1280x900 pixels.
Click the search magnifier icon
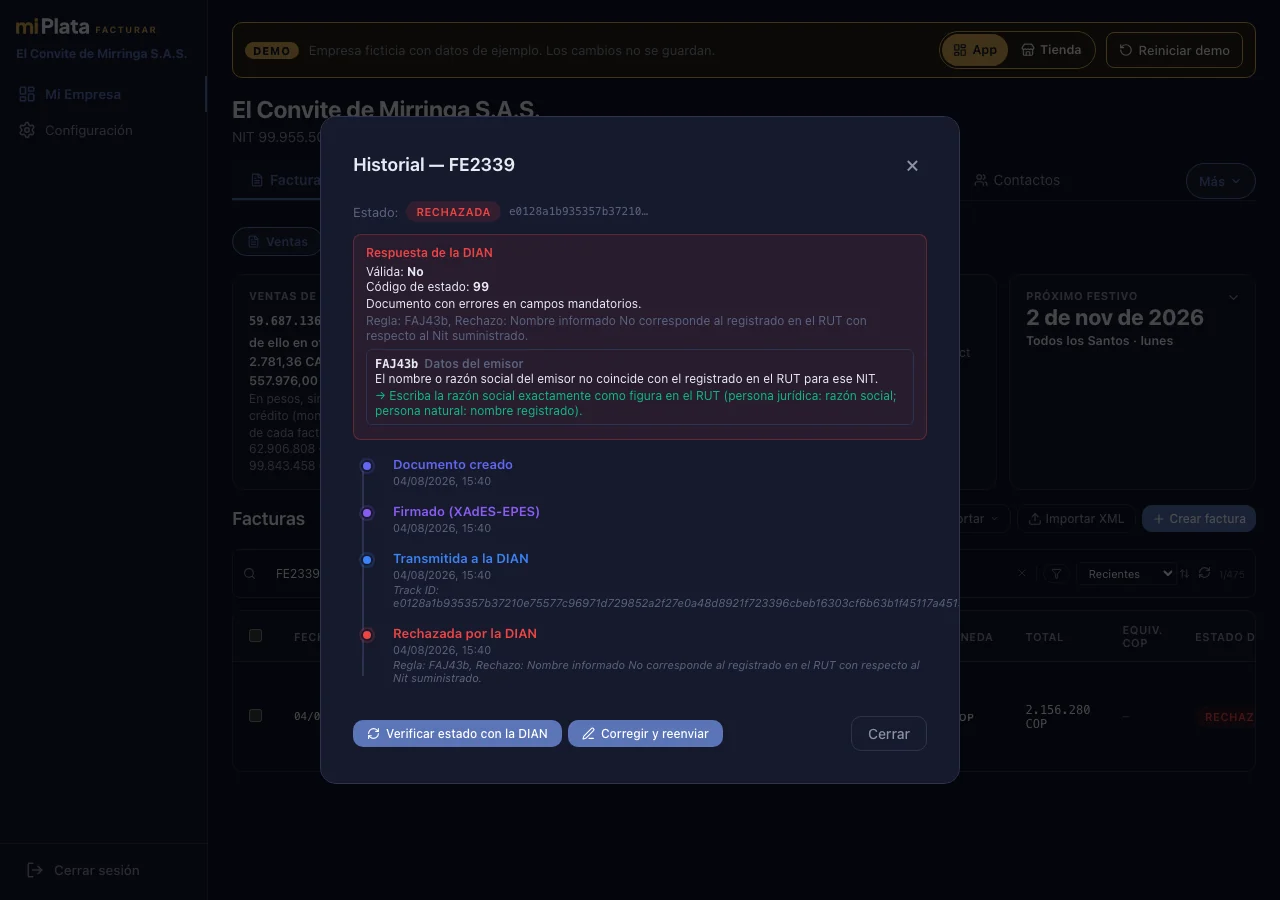tap(250, 573)
